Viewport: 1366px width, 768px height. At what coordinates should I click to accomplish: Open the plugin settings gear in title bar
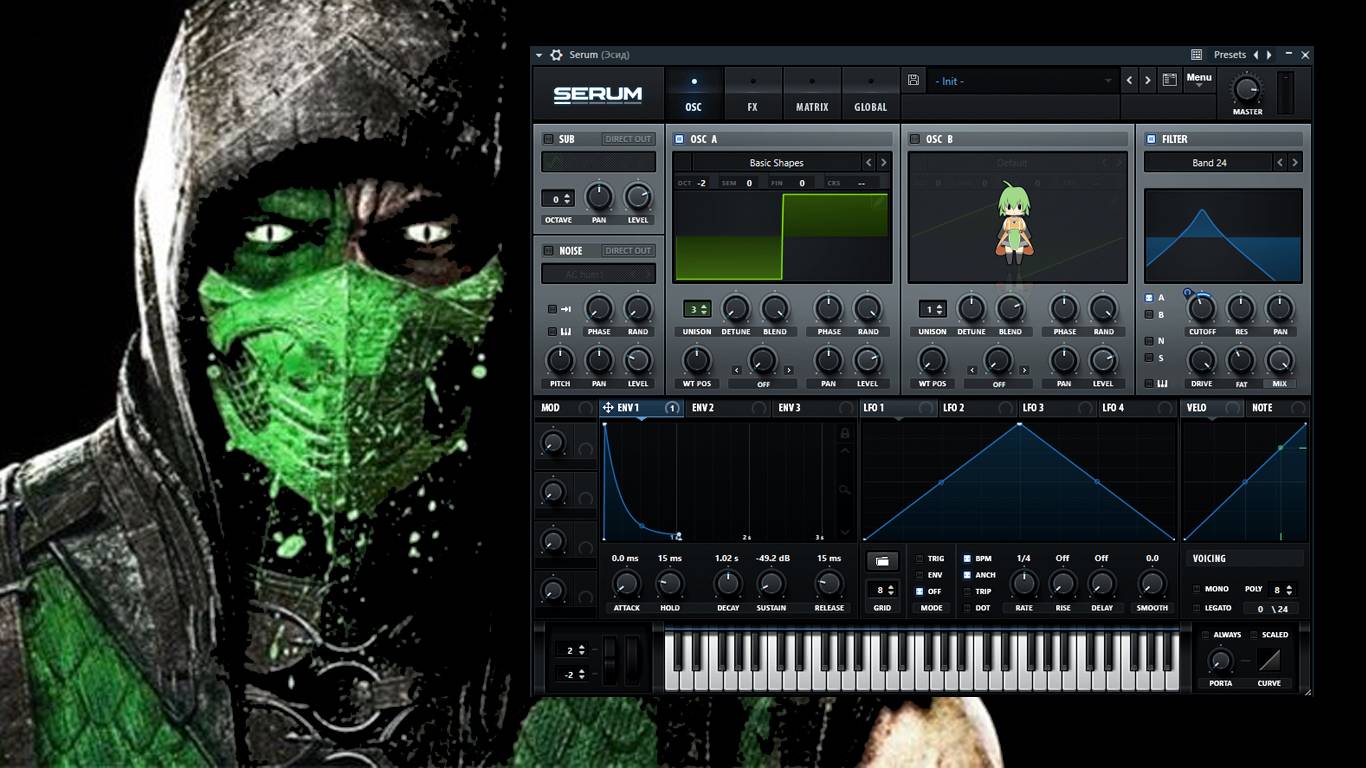pyautogui.click(x=556, y=55)
